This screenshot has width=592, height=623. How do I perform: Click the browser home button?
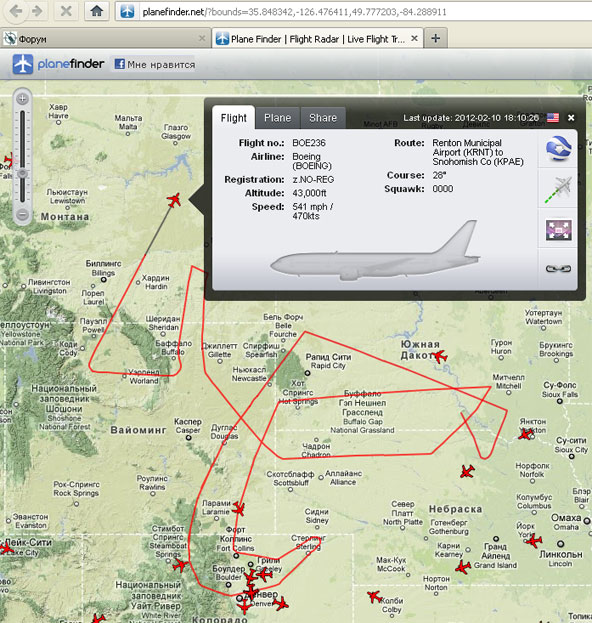click(97, 11)
